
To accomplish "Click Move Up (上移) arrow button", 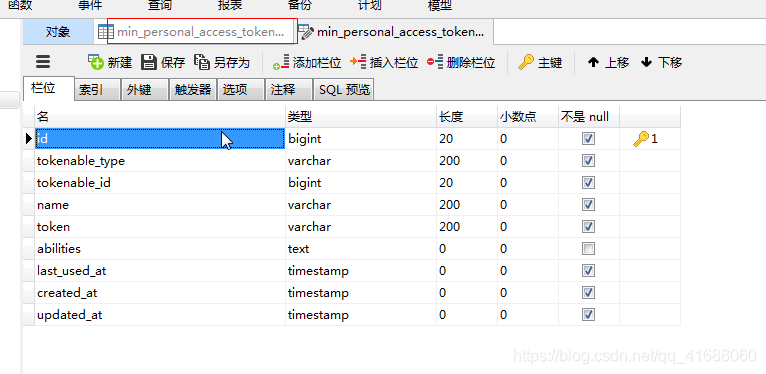I will coord(608,62).
